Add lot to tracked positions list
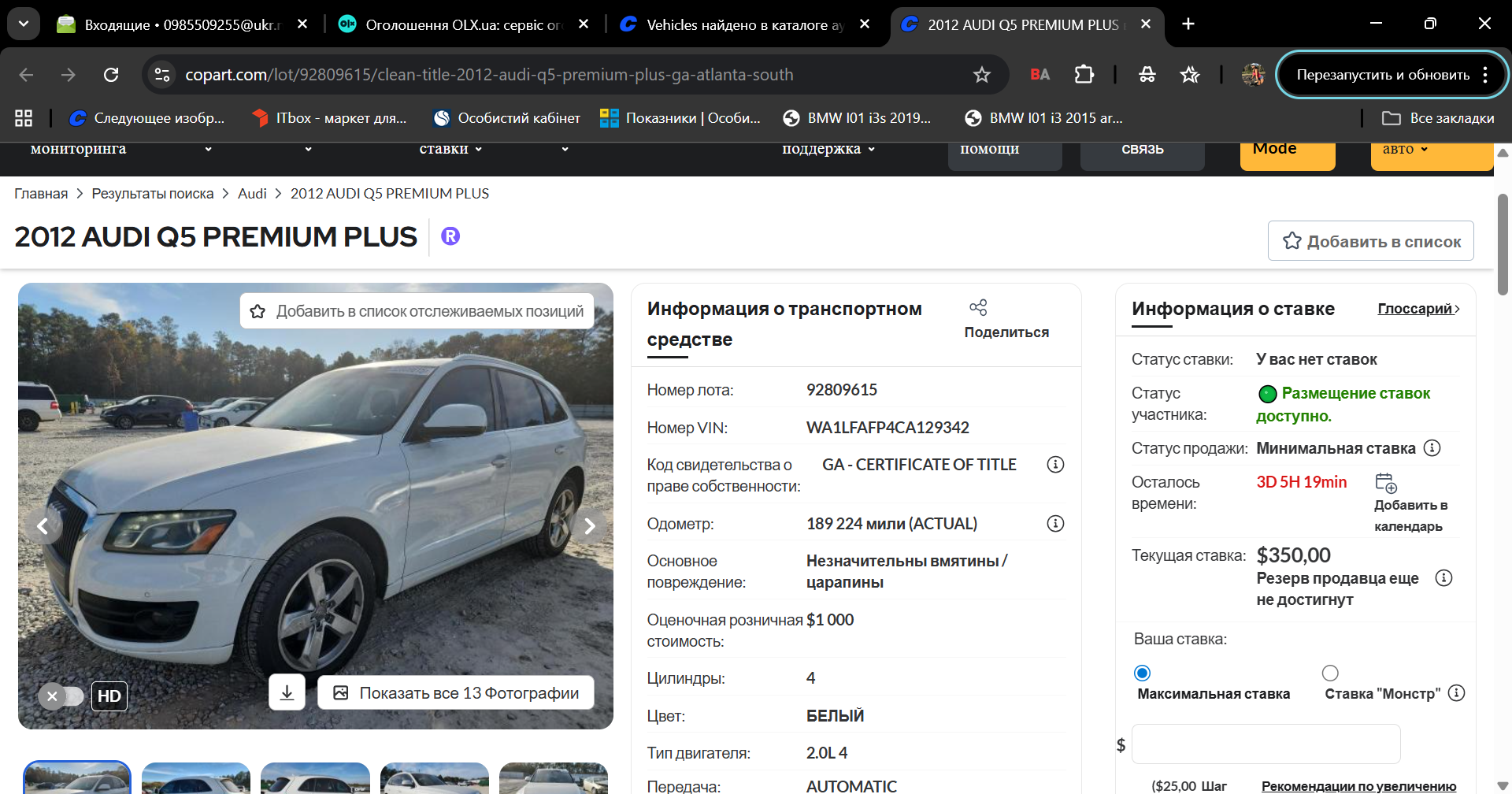1512x794 pixels. 417,311
